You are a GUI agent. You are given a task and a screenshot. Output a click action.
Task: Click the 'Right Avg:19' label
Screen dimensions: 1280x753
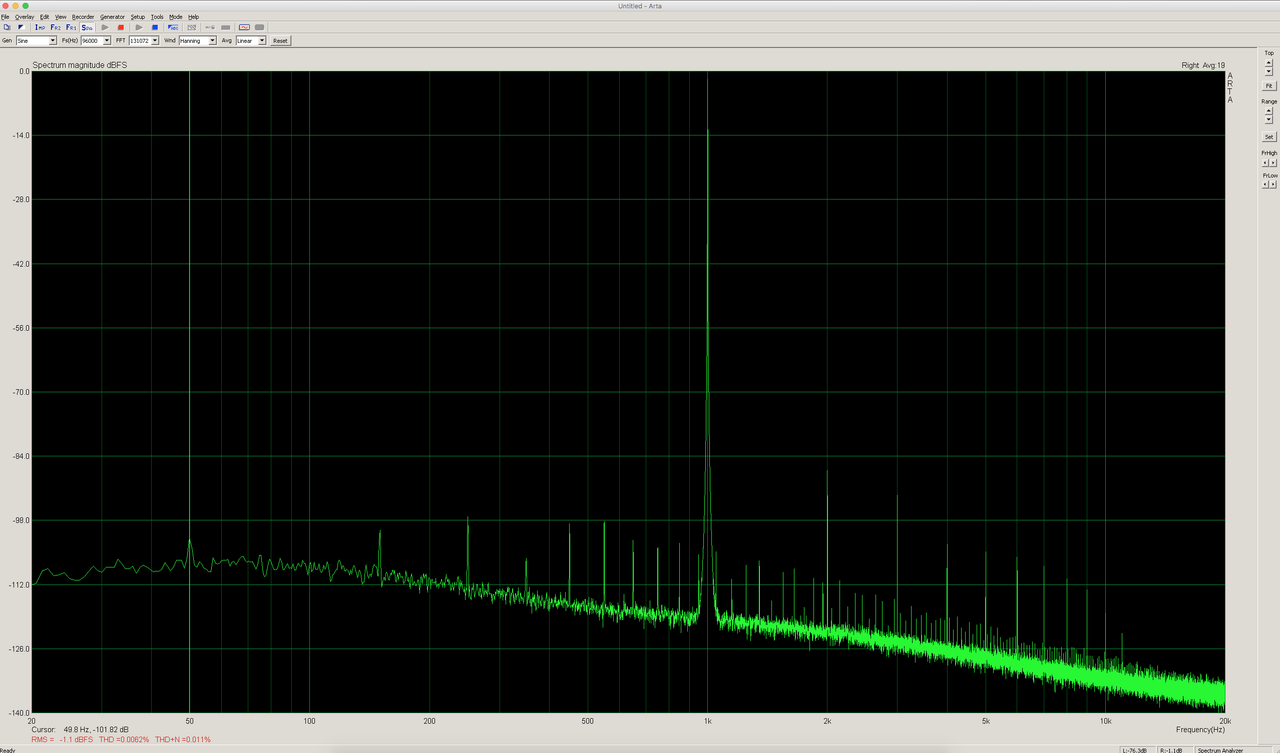1203,65
